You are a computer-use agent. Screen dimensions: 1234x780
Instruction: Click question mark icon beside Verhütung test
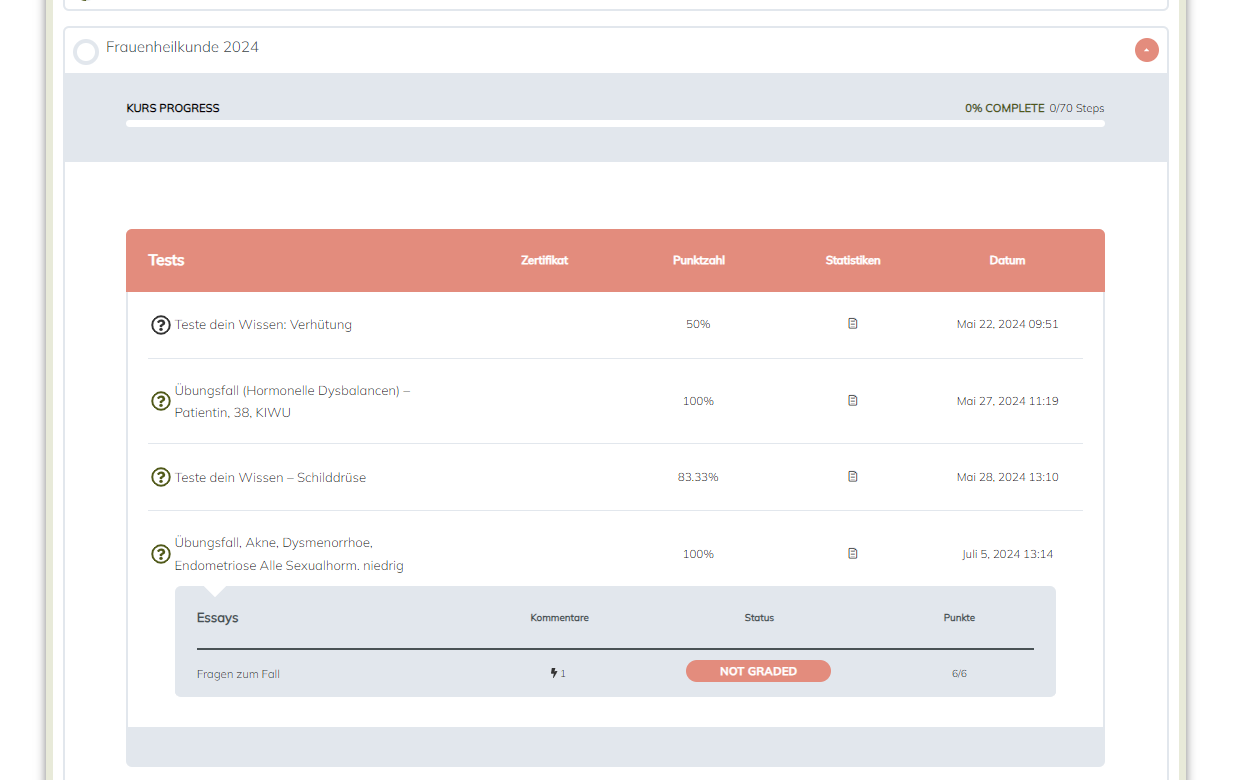tap(160, 325)
